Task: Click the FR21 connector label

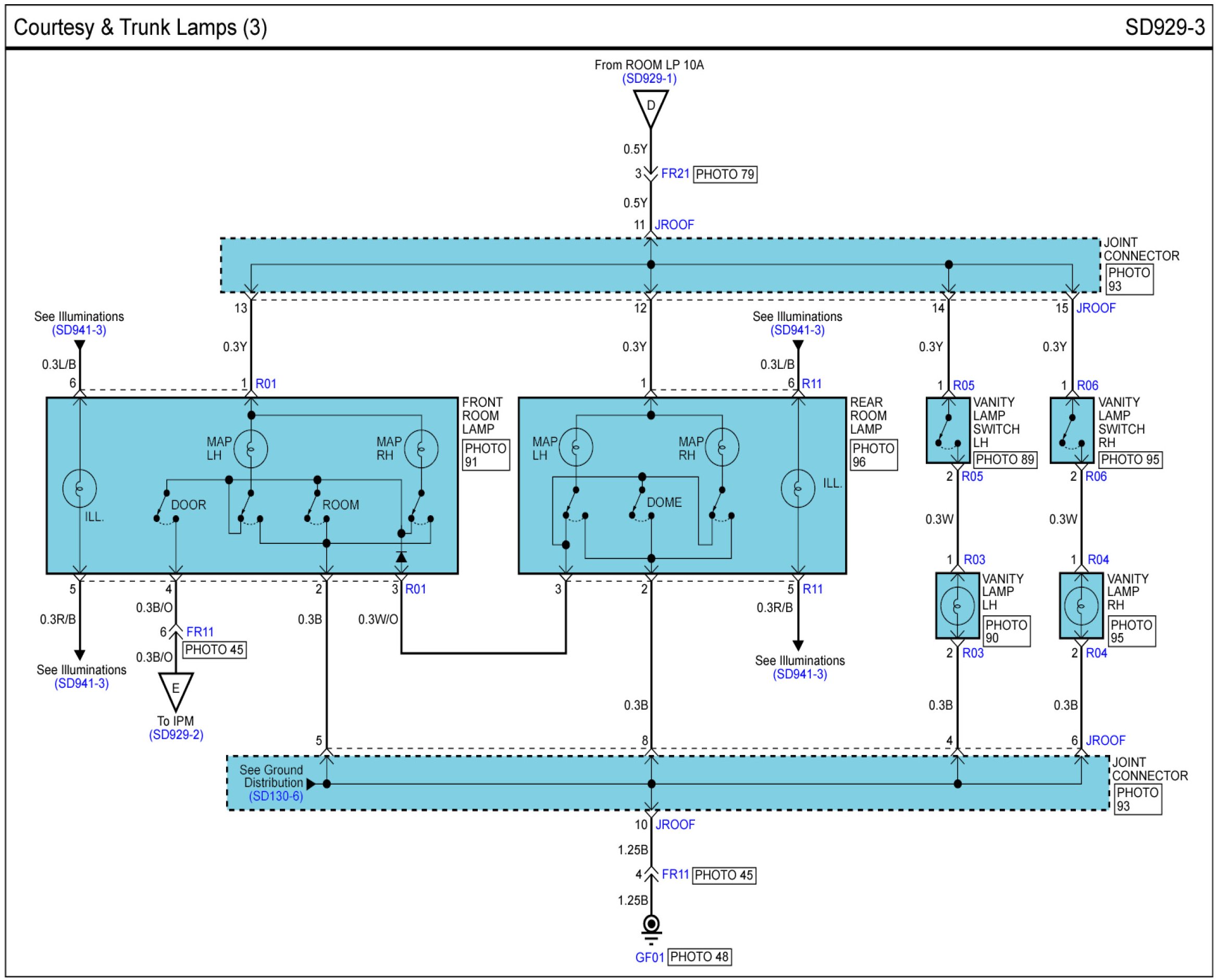Action: (675, 173)
